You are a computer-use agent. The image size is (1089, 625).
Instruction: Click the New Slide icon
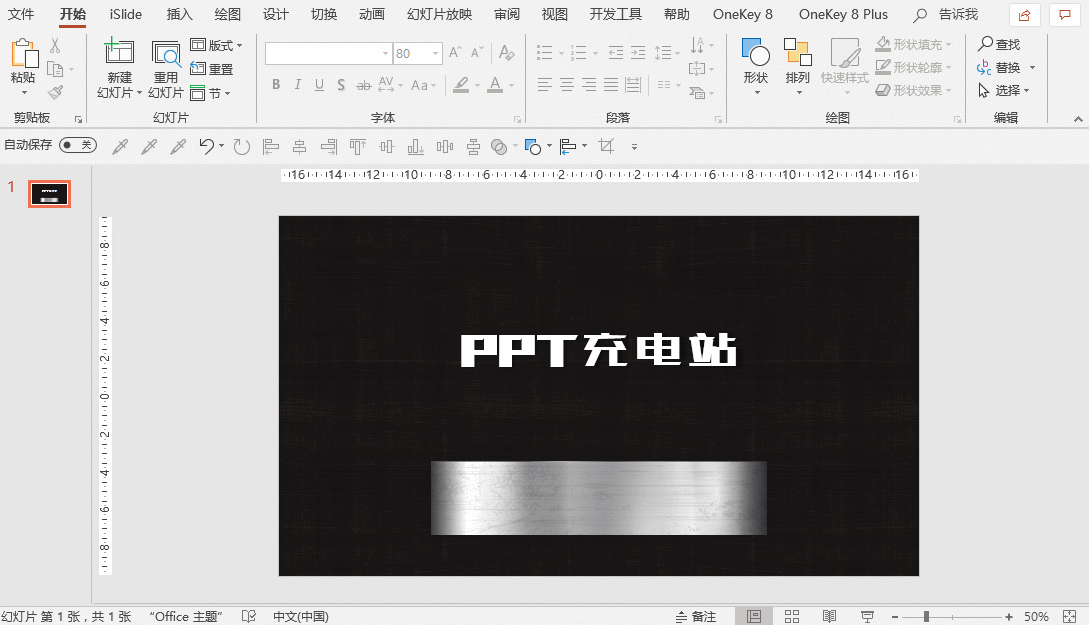click(x=119, y=52)
